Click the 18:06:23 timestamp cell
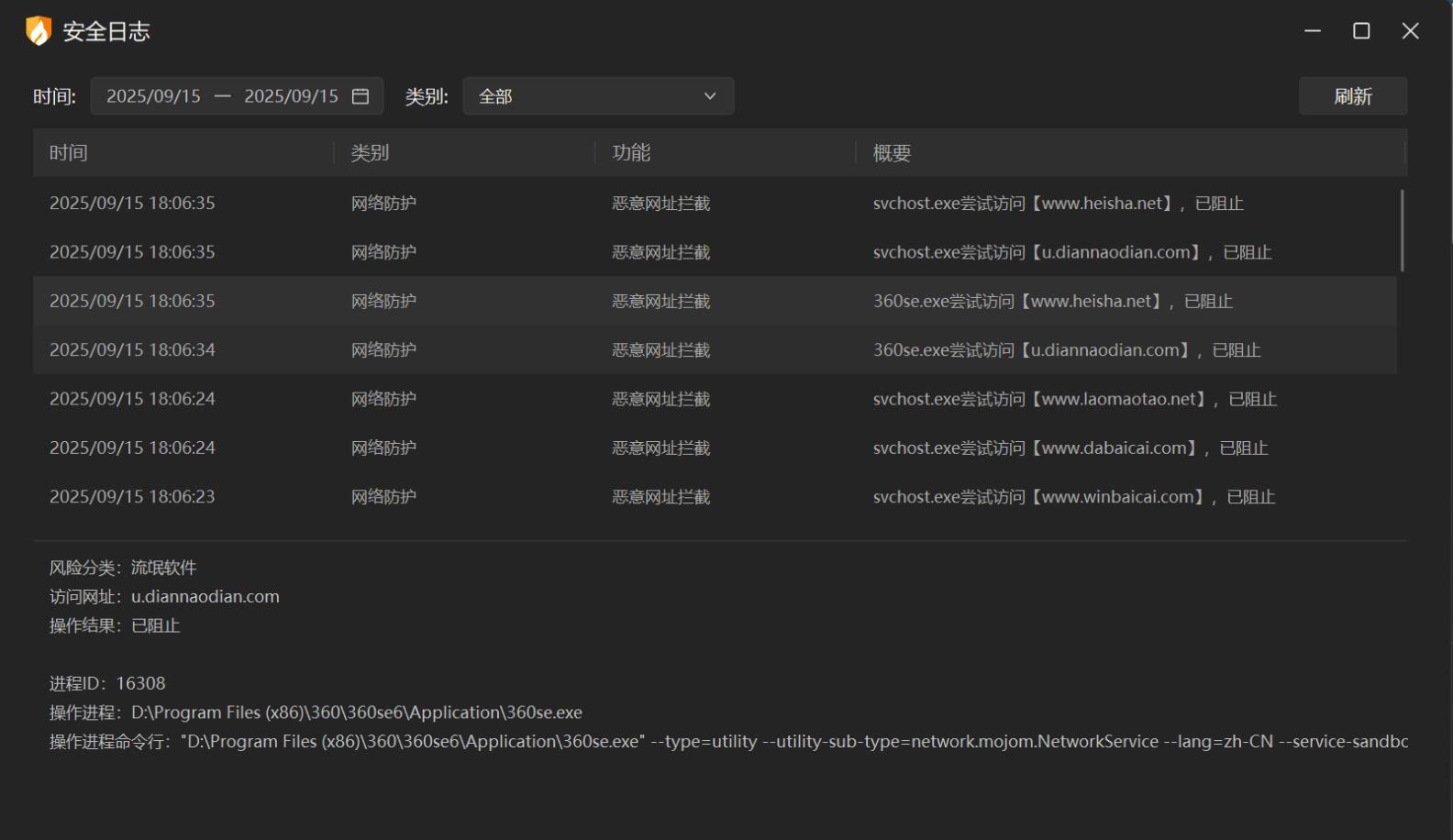 (132, 496)
